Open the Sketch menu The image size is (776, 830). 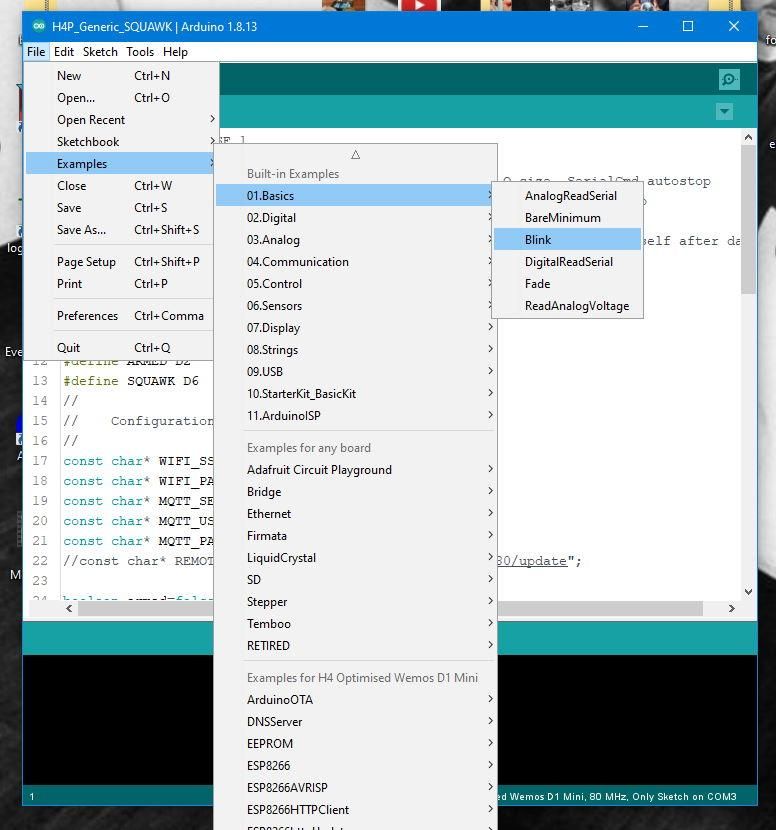100,52
